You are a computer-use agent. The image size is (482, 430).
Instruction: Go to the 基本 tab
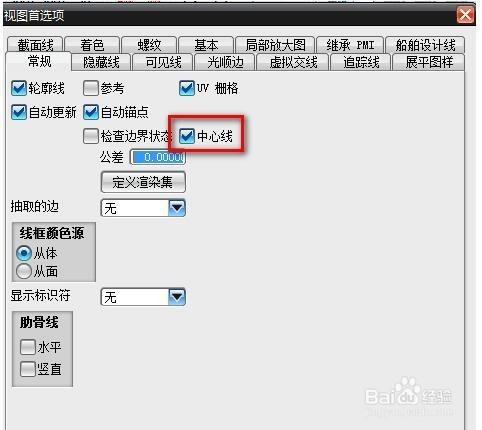tap(206, 45)
